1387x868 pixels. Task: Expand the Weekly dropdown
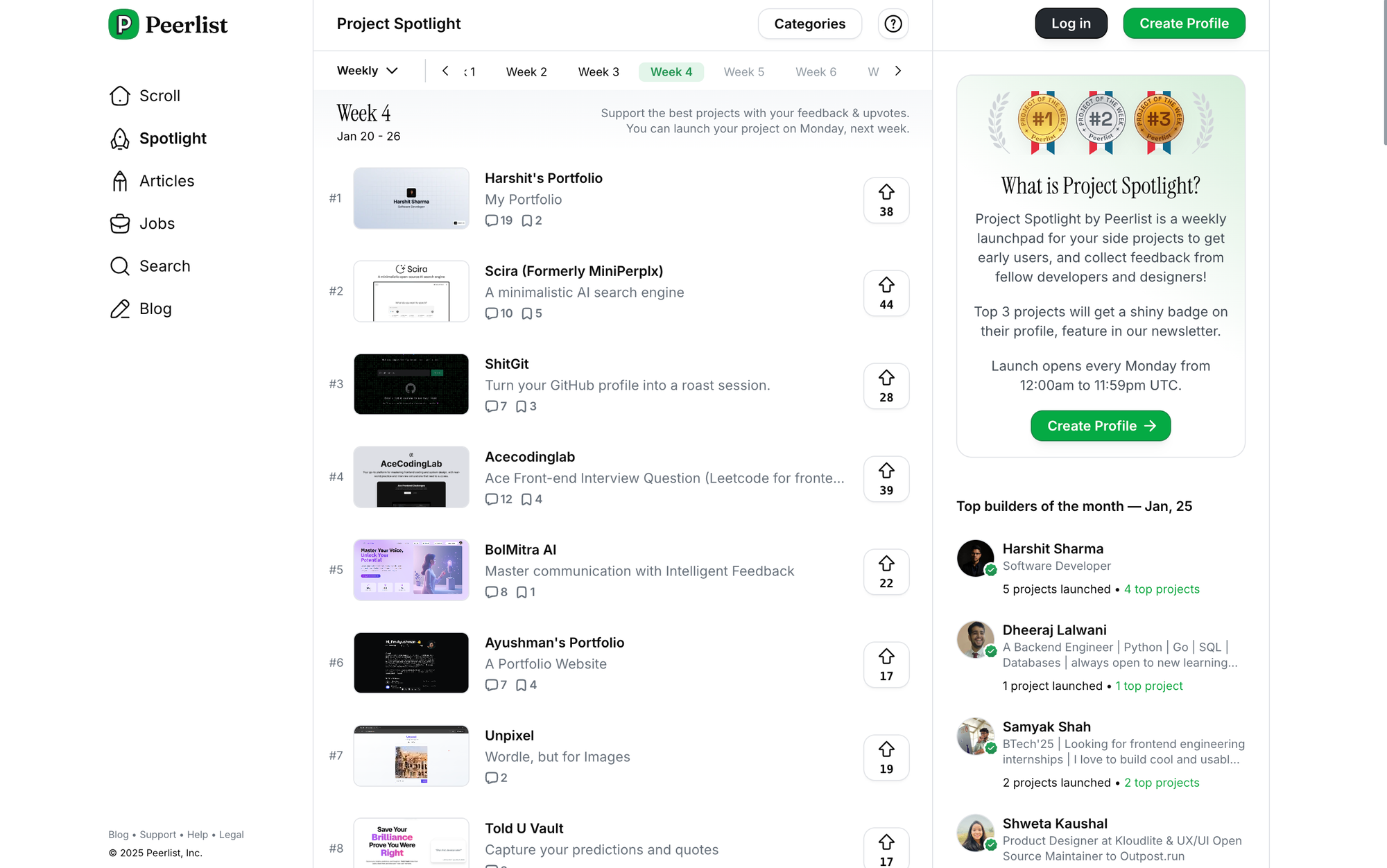click(368, 71)
